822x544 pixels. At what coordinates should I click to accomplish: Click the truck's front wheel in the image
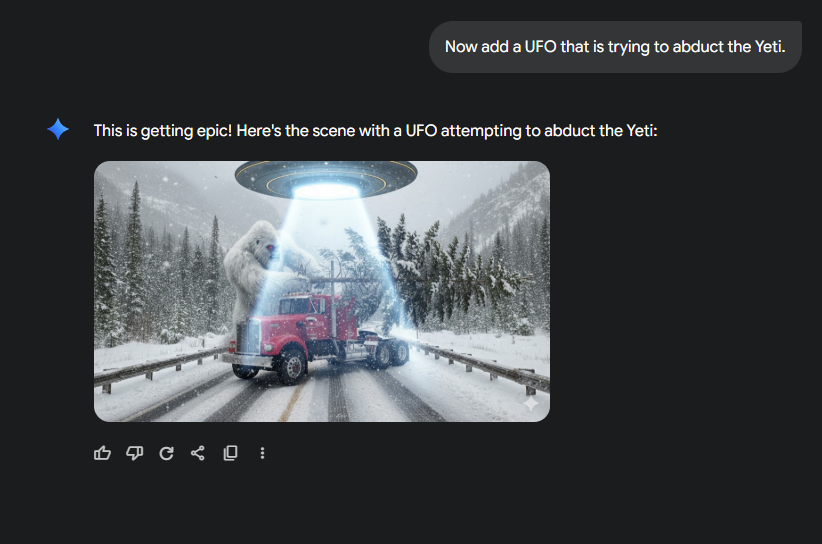(291, 366)
